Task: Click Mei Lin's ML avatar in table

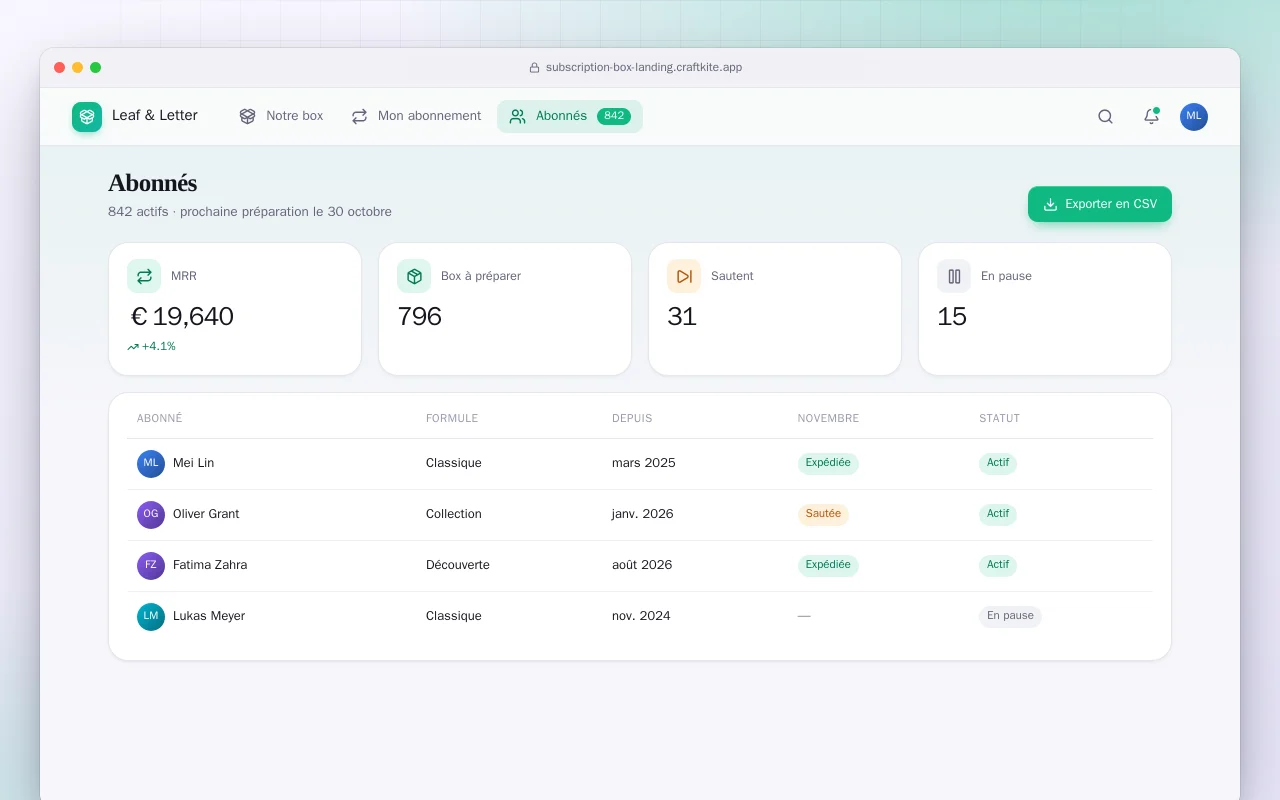Action: pyautogui.click(x=151, y=463)
